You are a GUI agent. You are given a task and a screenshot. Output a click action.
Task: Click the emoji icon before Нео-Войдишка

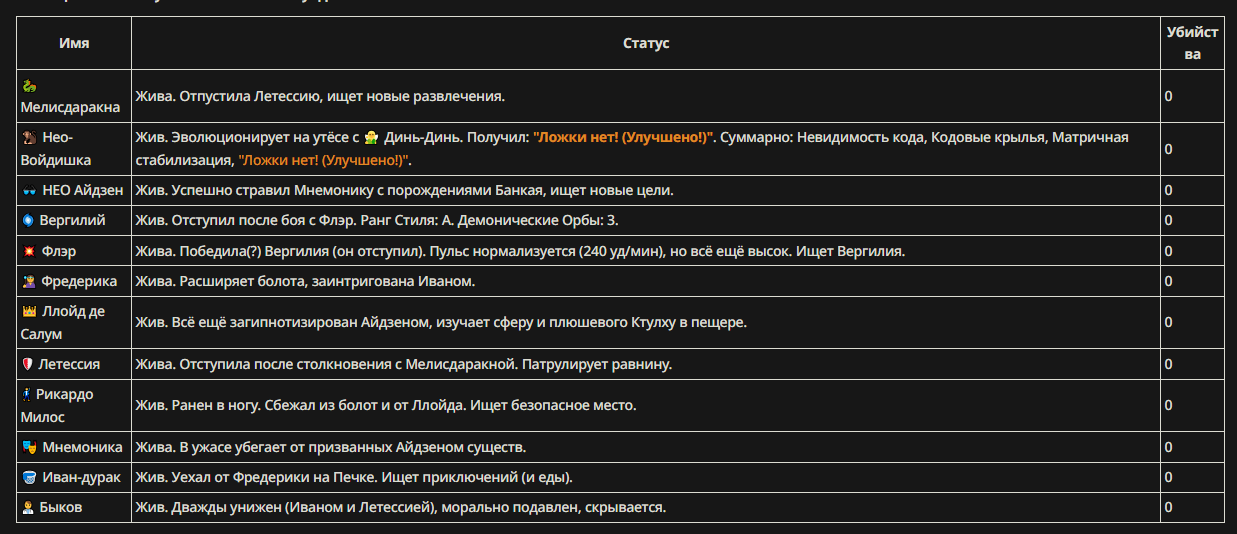pos(28,137)
